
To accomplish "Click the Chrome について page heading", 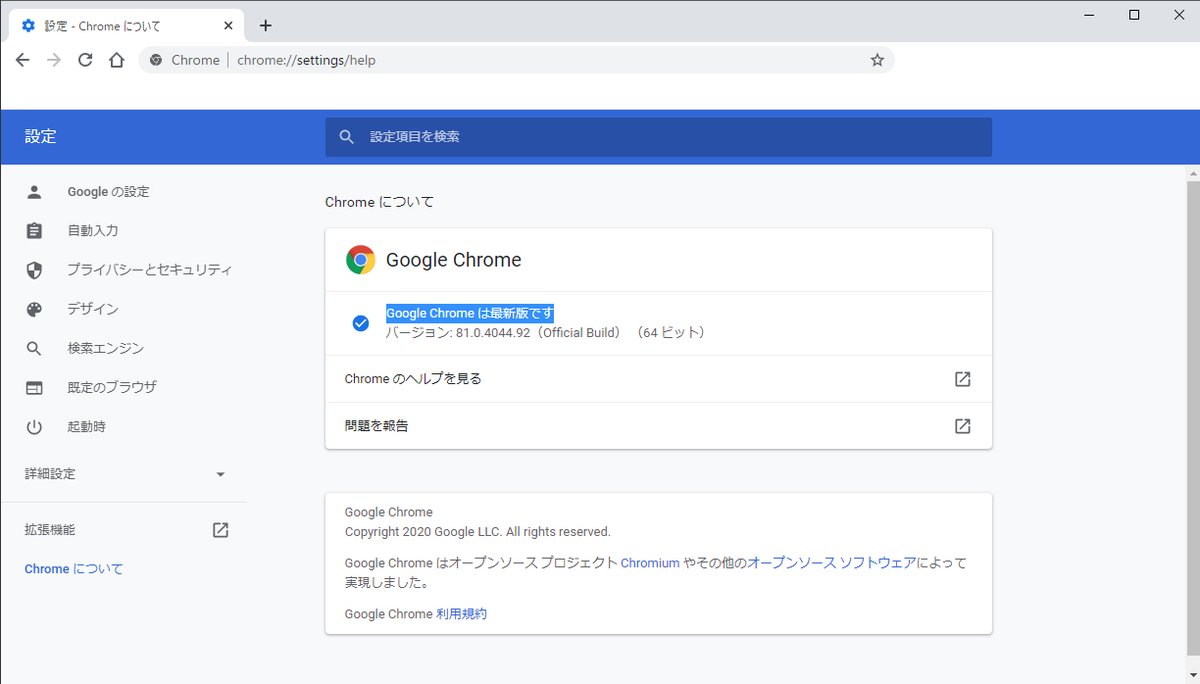I will coord(379,202).
